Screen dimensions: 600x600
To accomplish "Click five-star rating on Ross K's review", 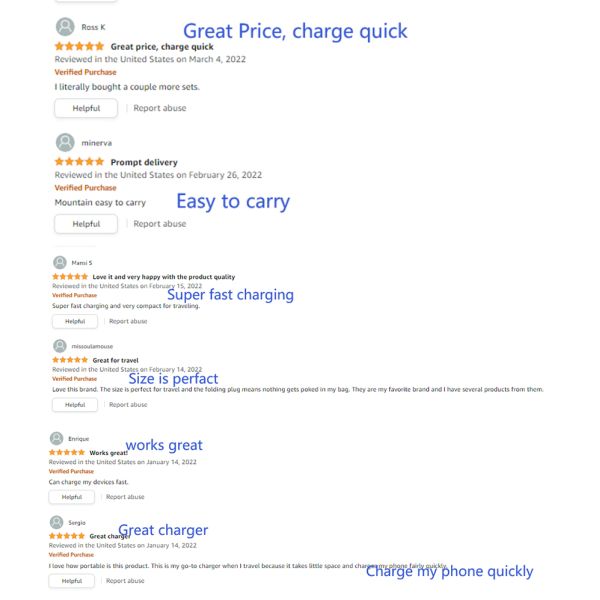I will click(x=79, y=47).
